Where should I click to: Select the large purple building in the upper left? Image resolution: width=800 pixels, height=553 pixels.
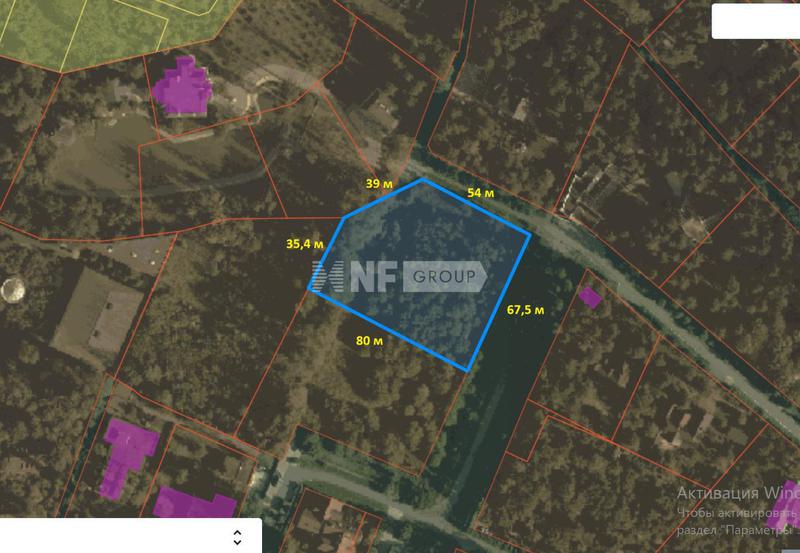click(183, 87)
